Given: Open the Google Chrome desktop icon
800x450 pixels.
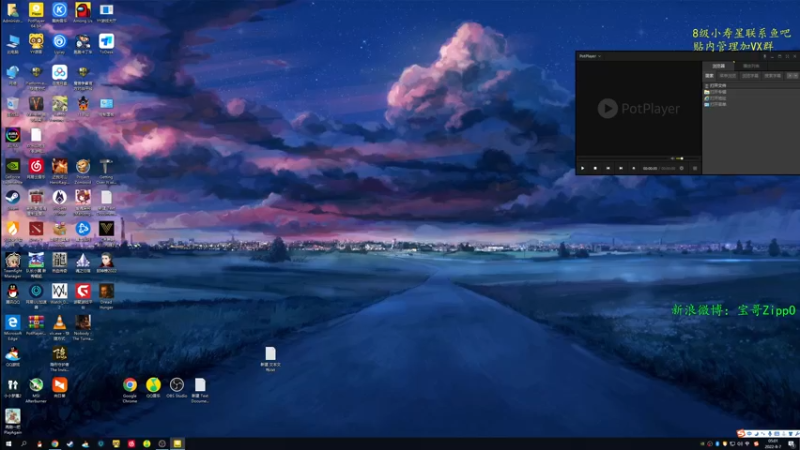Looking at the screenshot, I should coord(130,390).
